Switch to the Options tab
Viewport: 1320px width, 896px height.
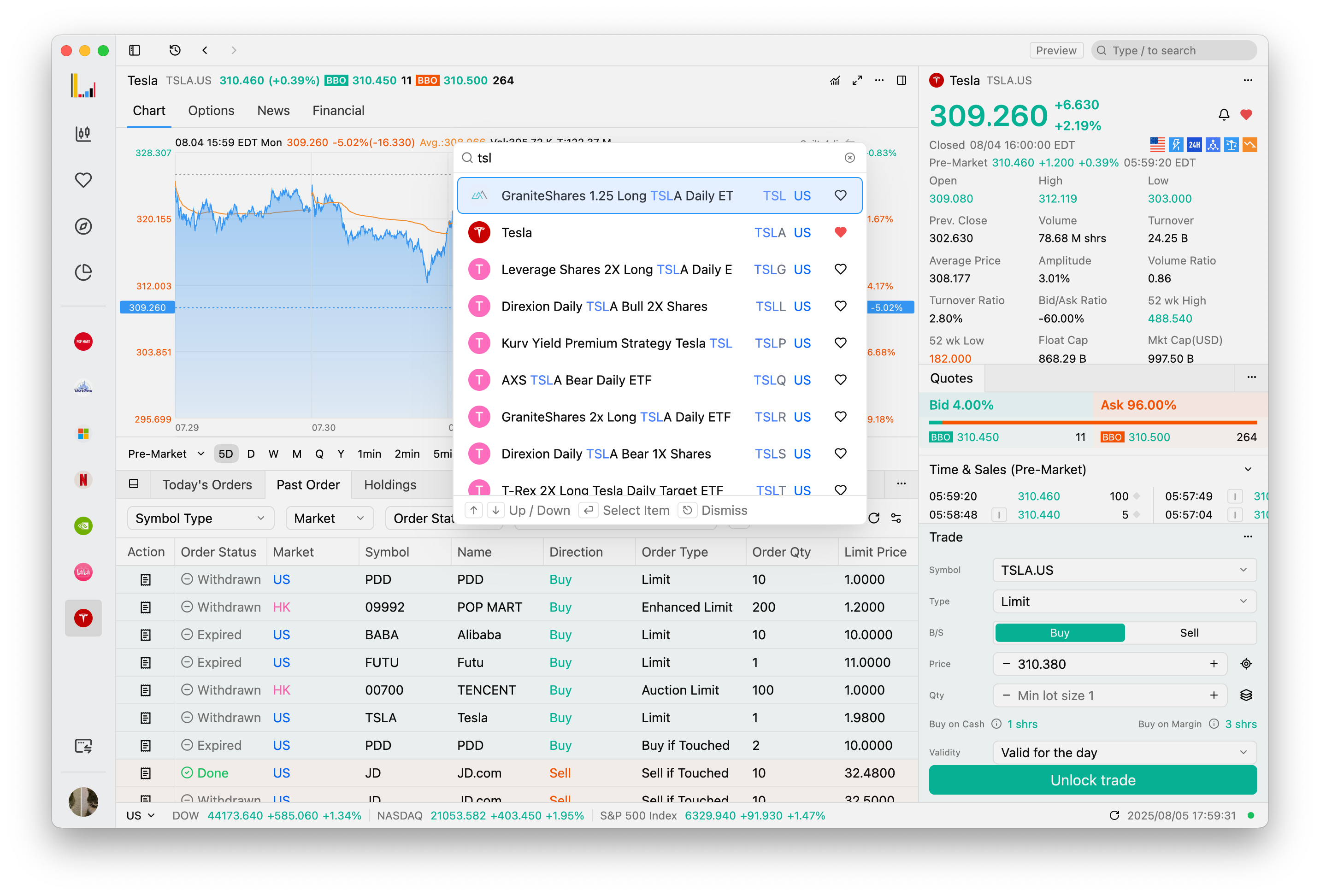[x=211, y=111]
